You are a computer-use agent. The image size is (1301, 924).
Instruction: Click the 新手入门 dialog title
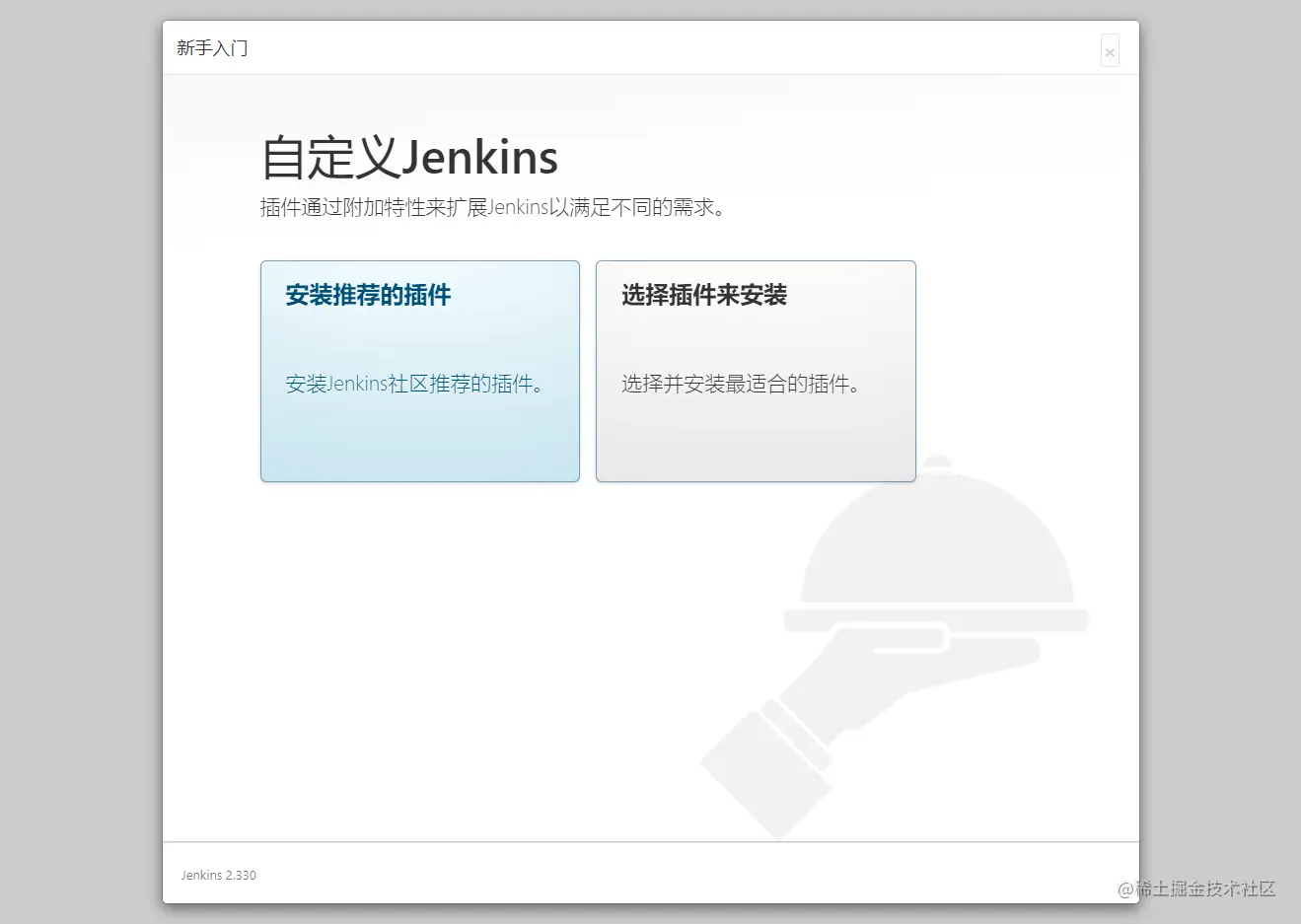(x=212, y=47)
